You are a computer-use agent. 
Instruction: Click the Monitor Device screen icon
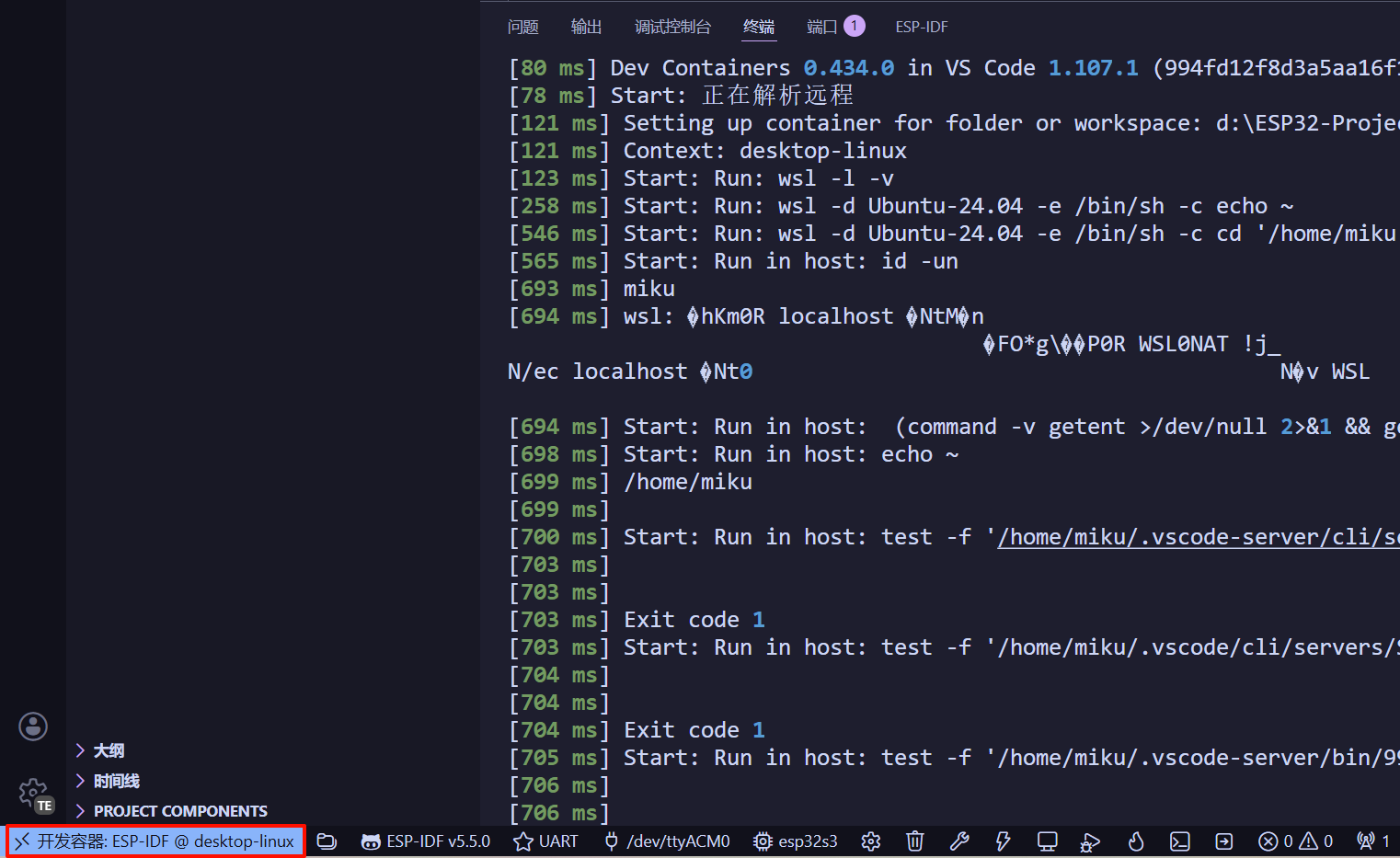pos(1047,841)
